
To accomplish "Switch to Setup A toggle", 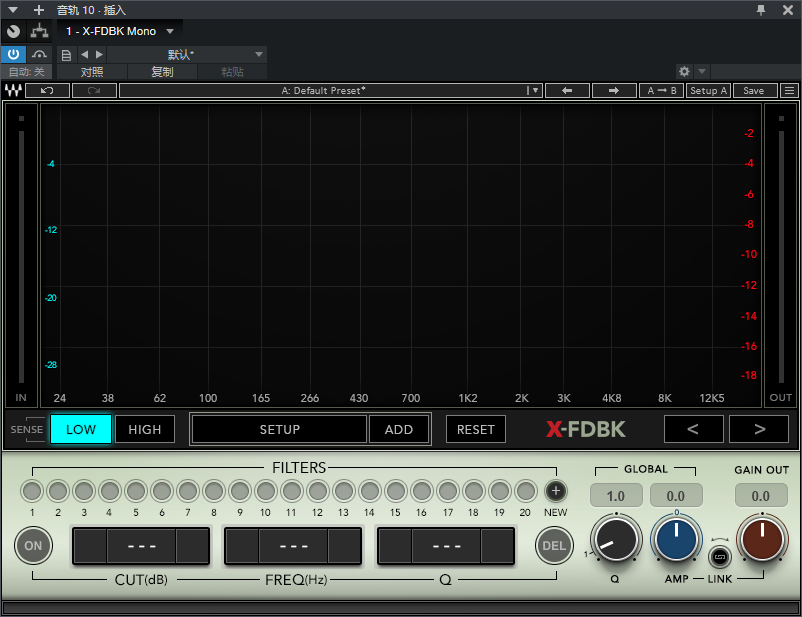I will [708, 91].
